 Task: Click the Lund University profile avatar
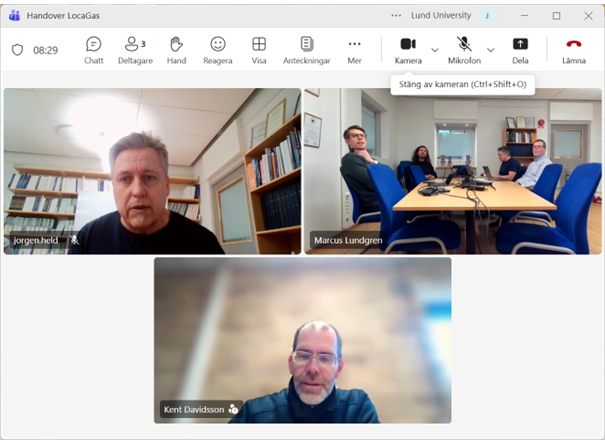pyautogui.click(x=487, y=15)
